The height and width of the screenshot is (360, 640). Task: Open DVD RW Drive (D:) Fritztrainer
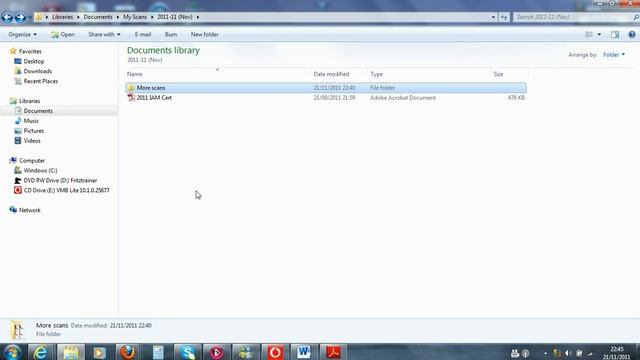point(60,180)
